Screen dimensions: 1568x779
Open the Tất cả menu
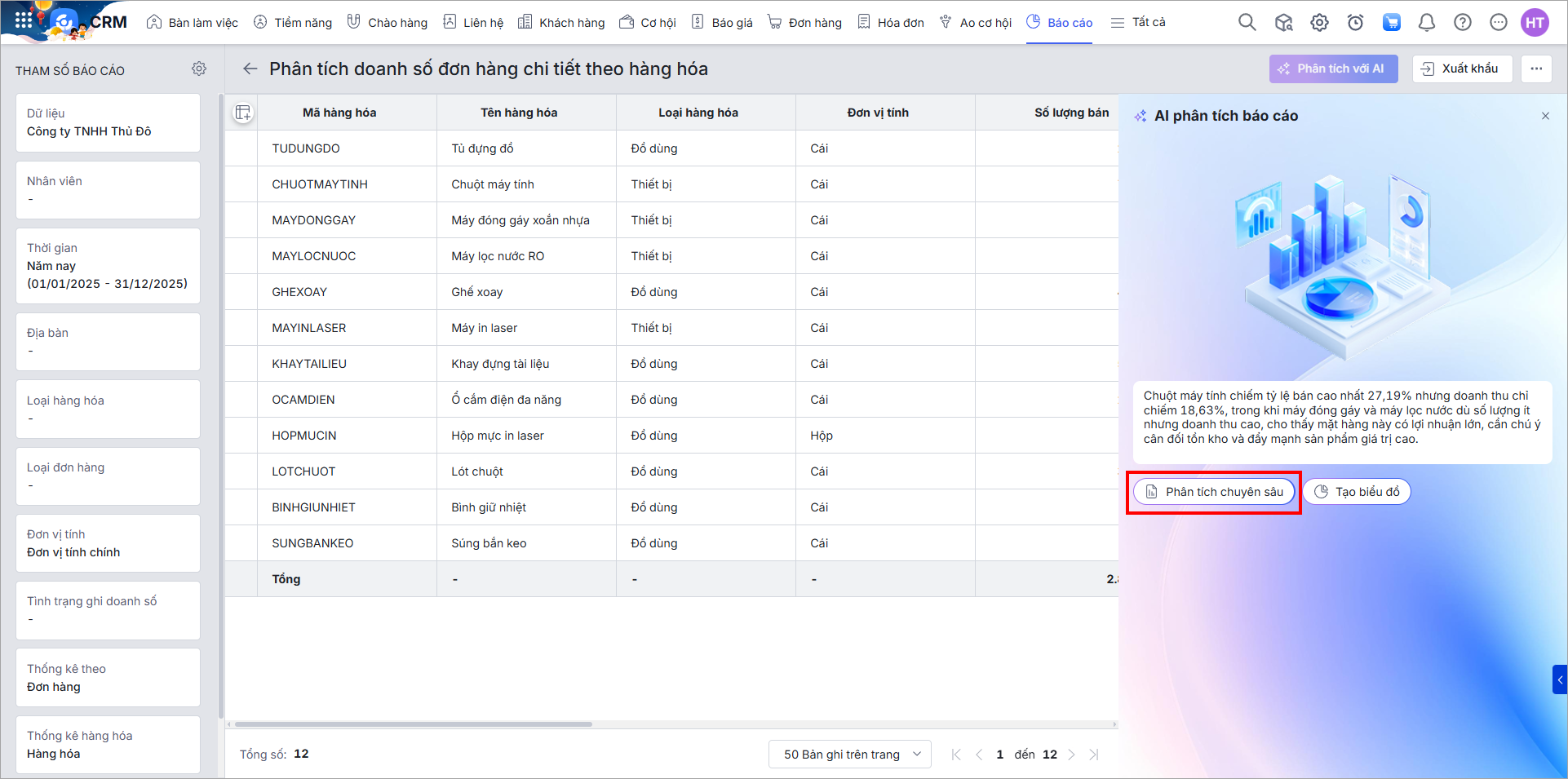[1139, 23]
